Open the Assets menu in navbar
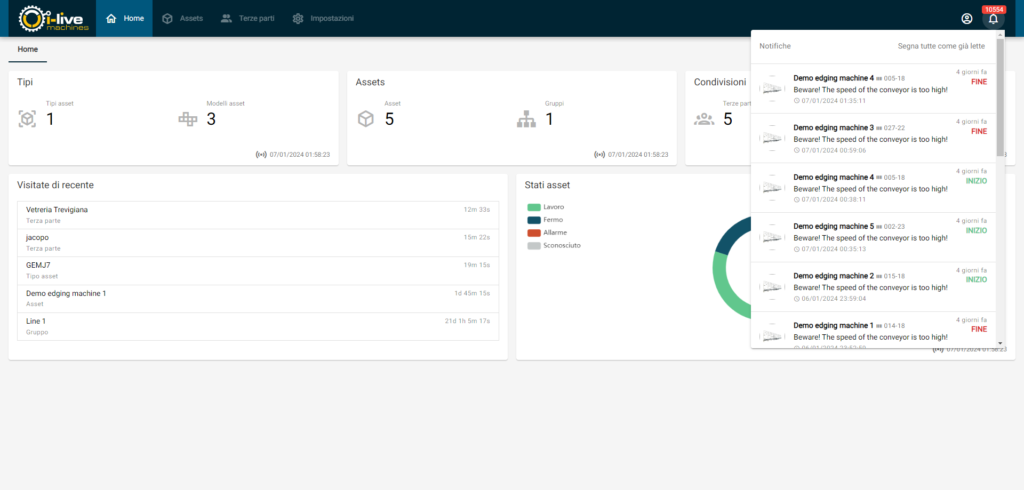The width and height of the screenshot is (1024, 490). click(182, 18)
